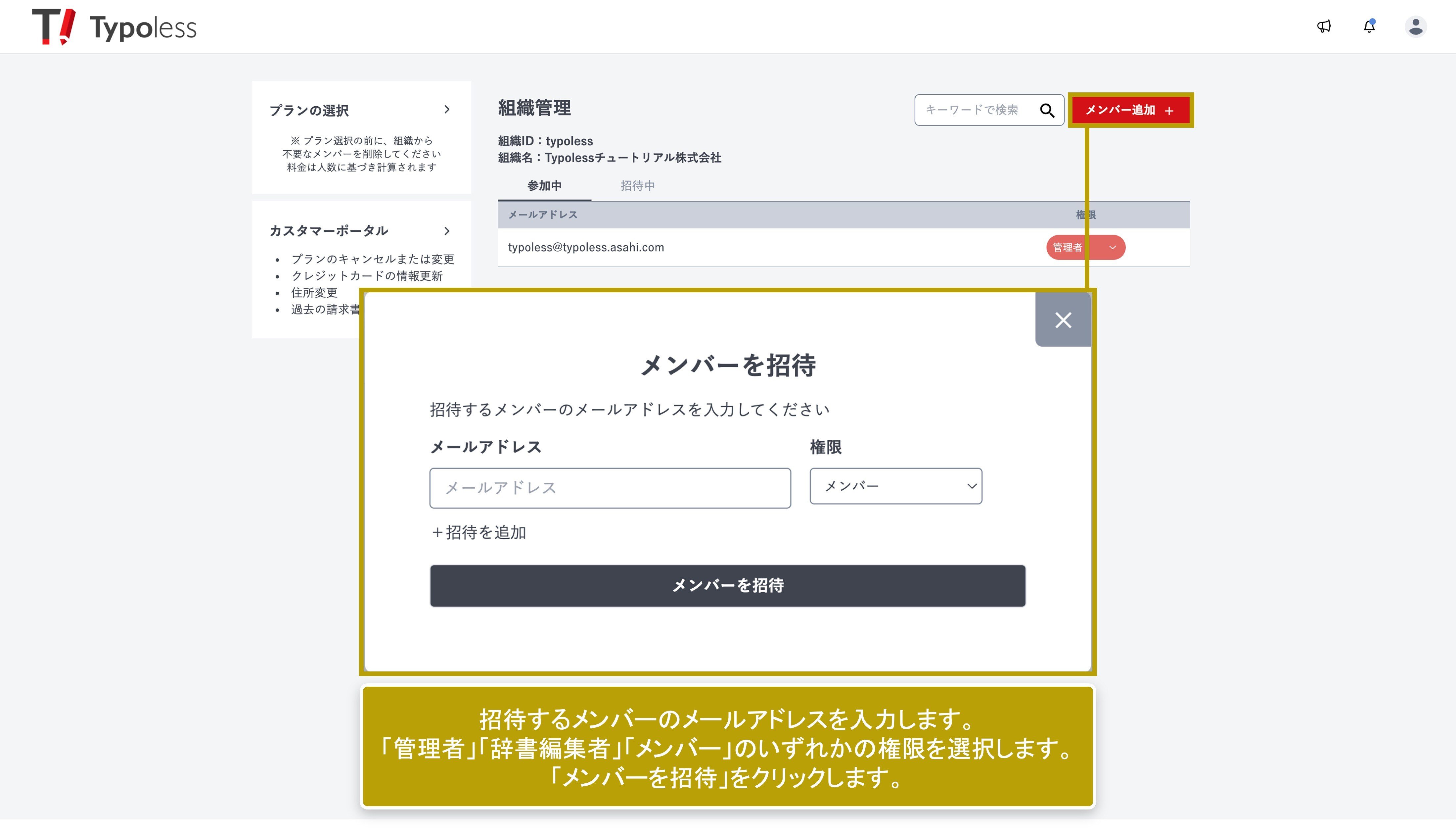The height and width of the screenshot is (833, 1456).
Task: Click the search magnifier icon
Action: tap(1047, 110)
